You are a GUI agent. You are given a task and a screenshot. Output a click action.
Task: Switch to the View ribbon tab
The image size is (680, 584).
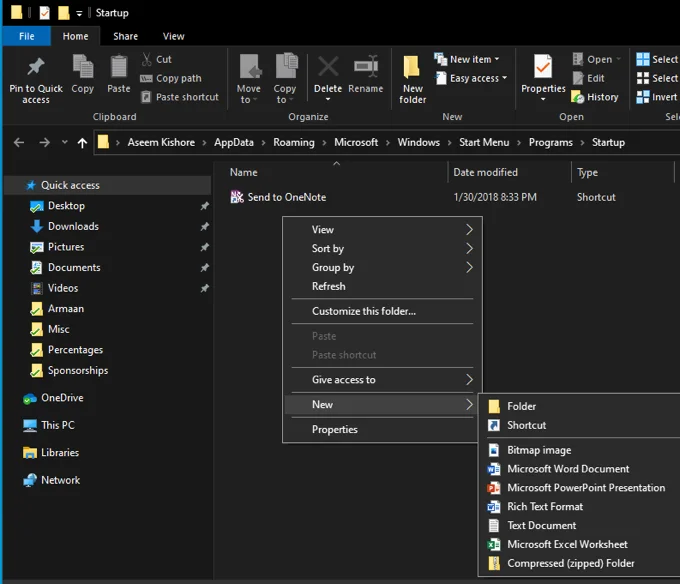pyautogui.click(x=173, y=36)
